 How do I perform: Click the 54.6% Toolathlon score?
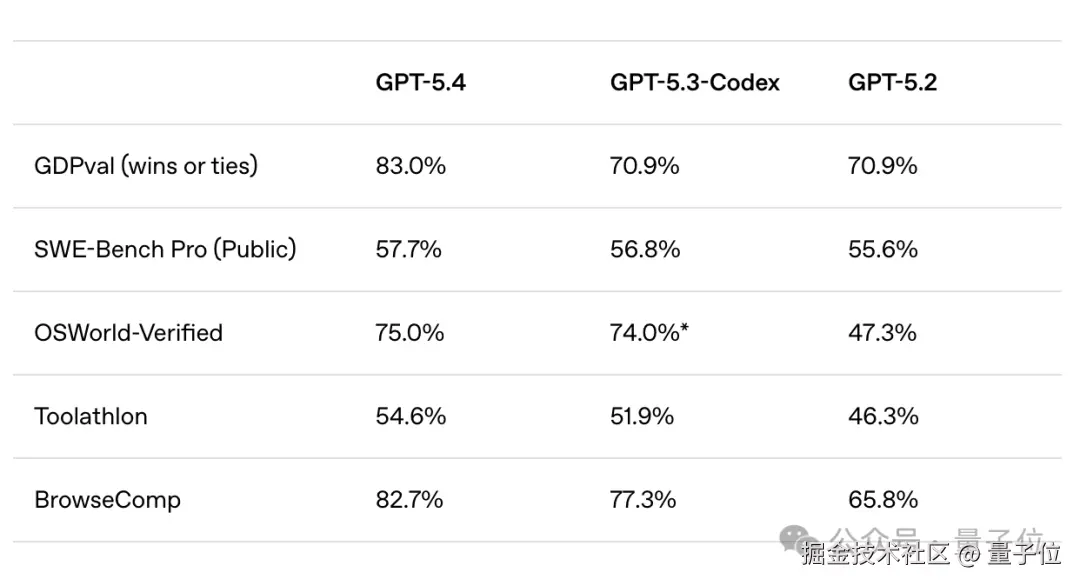(411, 417)
